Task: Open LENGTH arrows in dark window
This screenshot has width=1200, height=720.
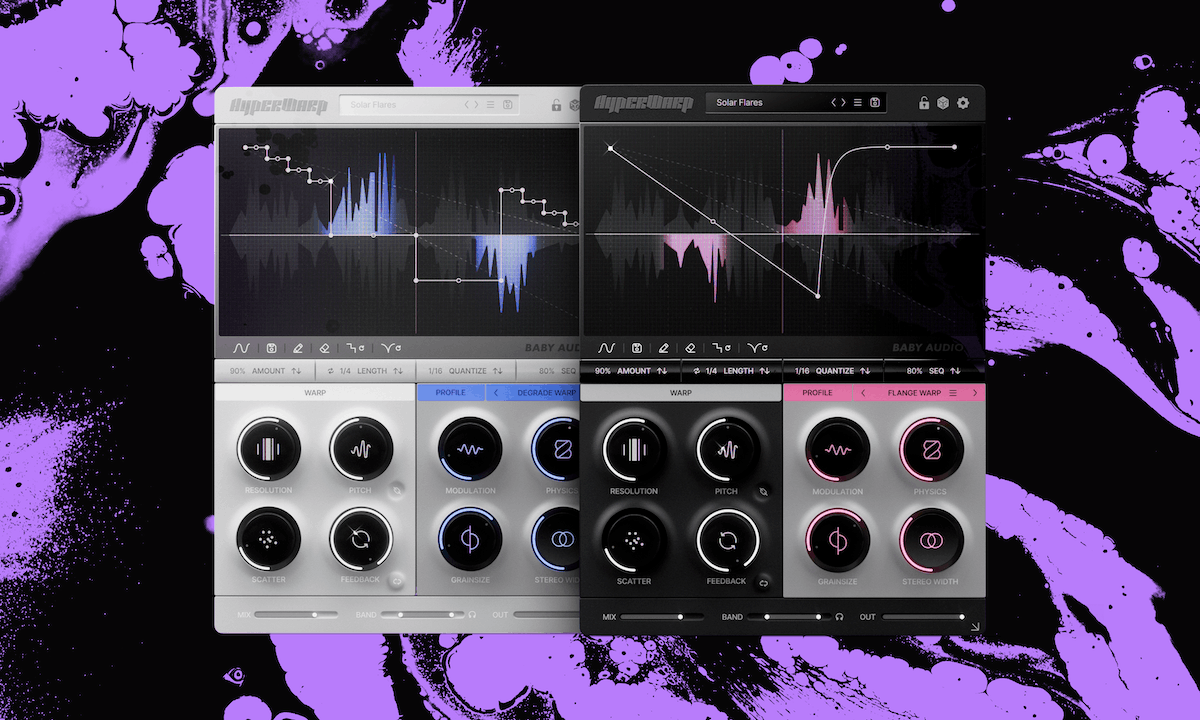Action: (764, 371)
